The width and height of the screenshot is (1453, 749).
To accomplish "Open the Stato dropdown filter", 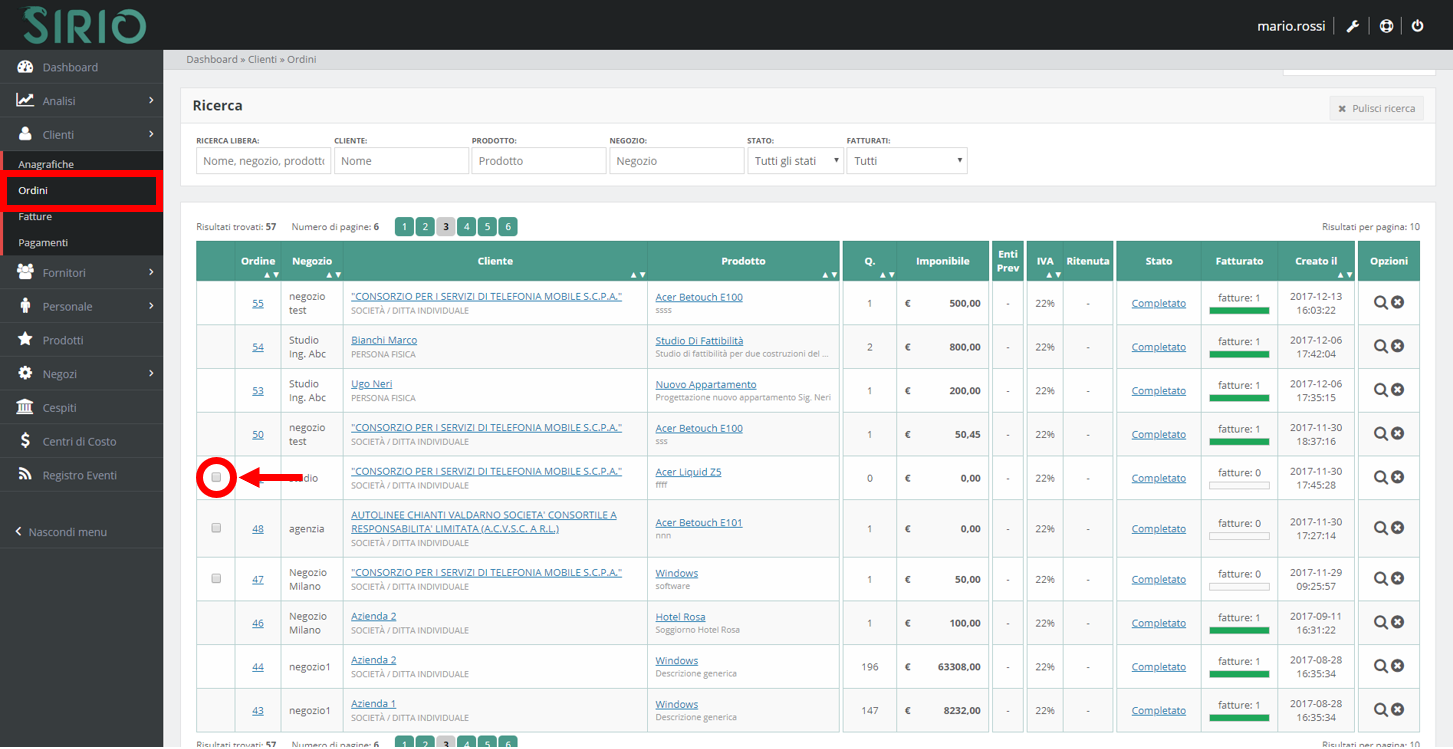I will 795,161.
